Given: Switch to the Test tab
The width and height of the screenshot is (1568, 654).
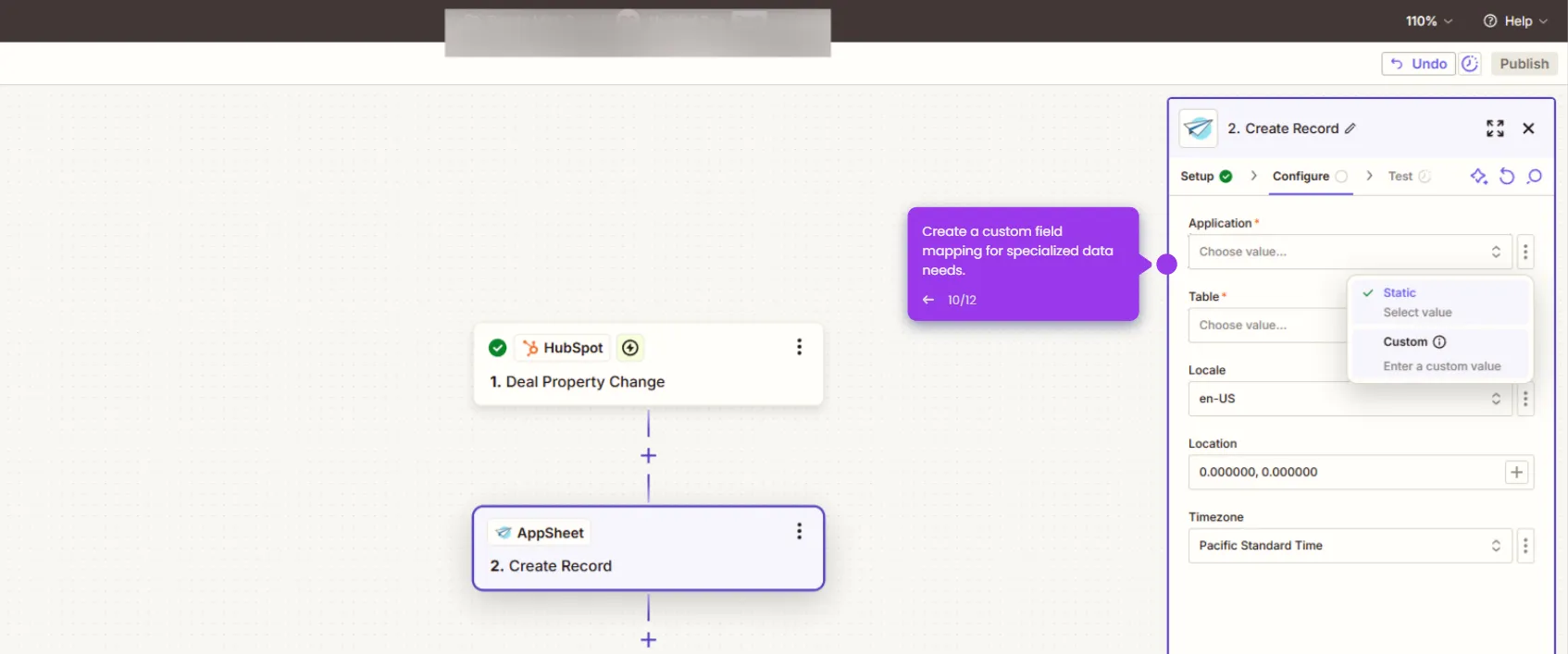Looking at the screenshot, I should coord(1409,176).
